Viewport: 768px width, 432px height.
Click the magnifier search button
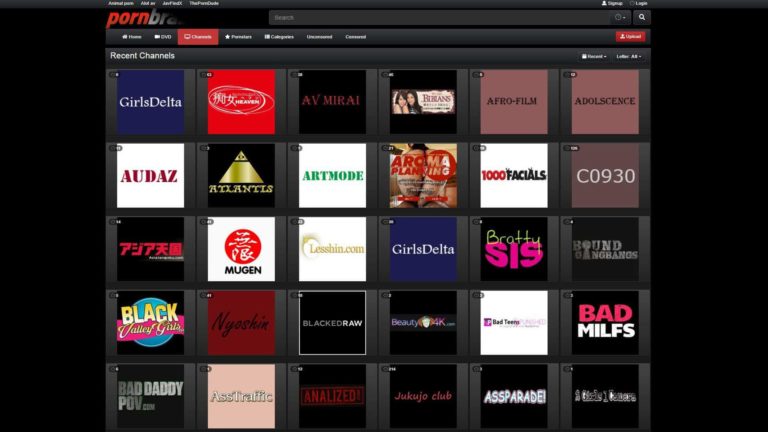[x=642, y=17]
